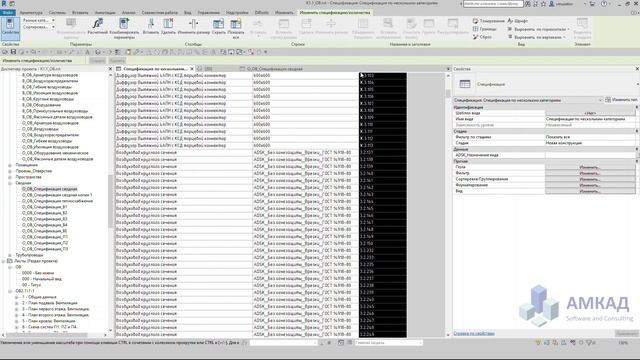Click Изменить for Сортировка/Группирование
Viewport: 640px width, 360px height.
click(x=590, y=179)
